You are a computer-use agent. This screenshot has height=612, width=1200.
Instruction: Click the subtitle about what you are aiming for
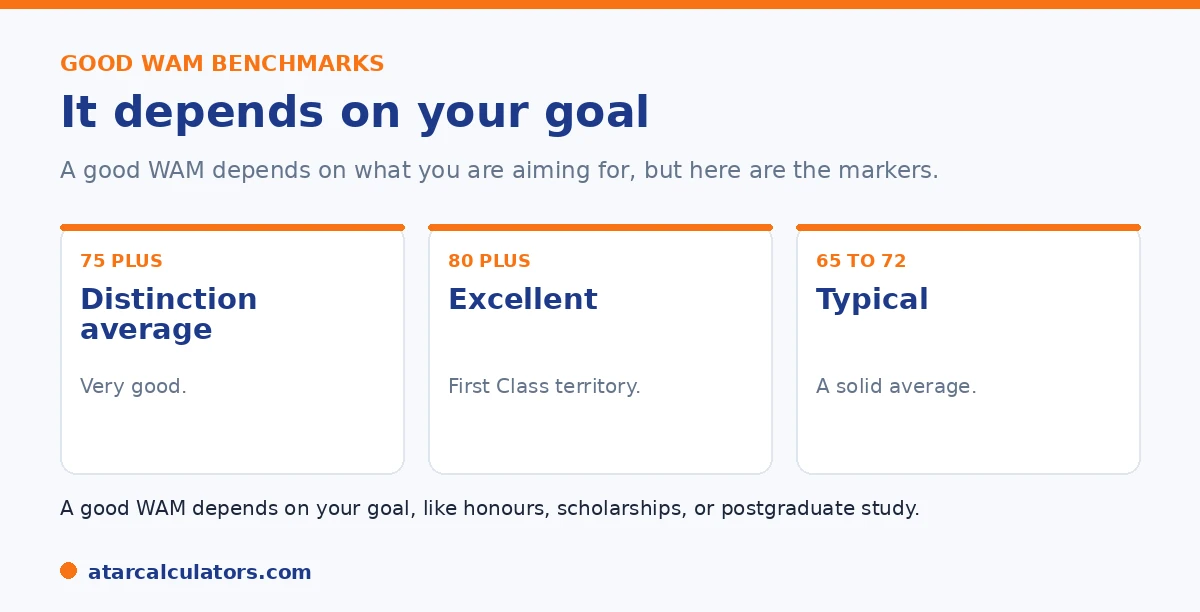point(499,170)
